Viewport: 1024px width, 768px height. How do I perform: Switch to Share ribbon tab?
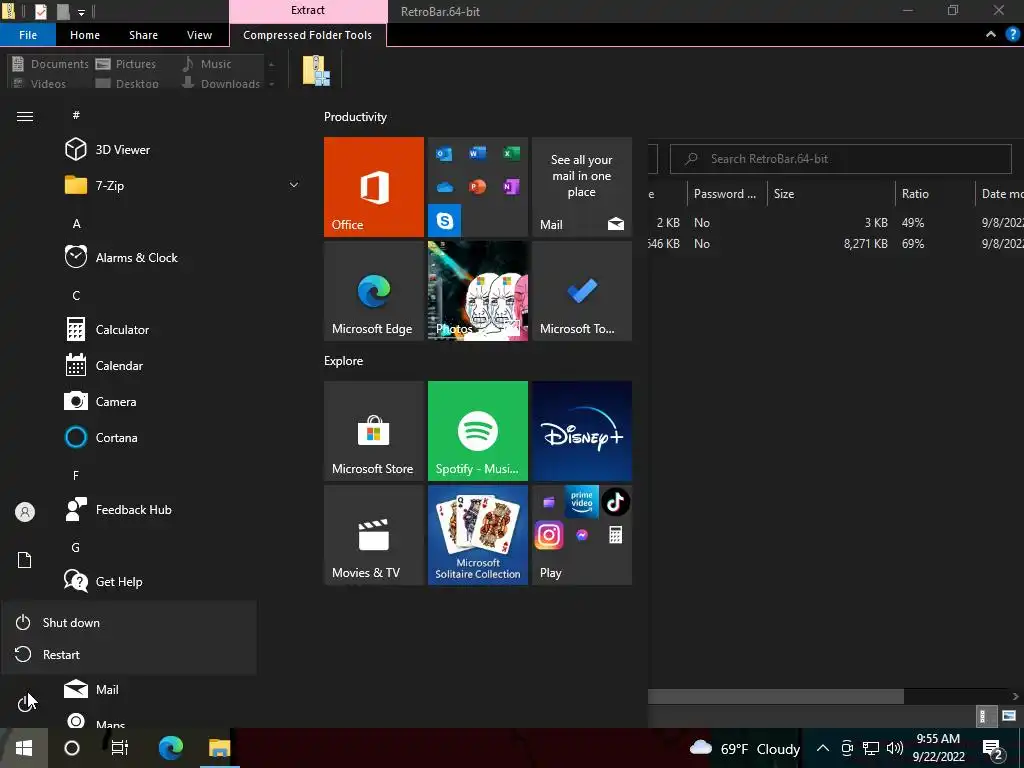click(x=143, y=35)
